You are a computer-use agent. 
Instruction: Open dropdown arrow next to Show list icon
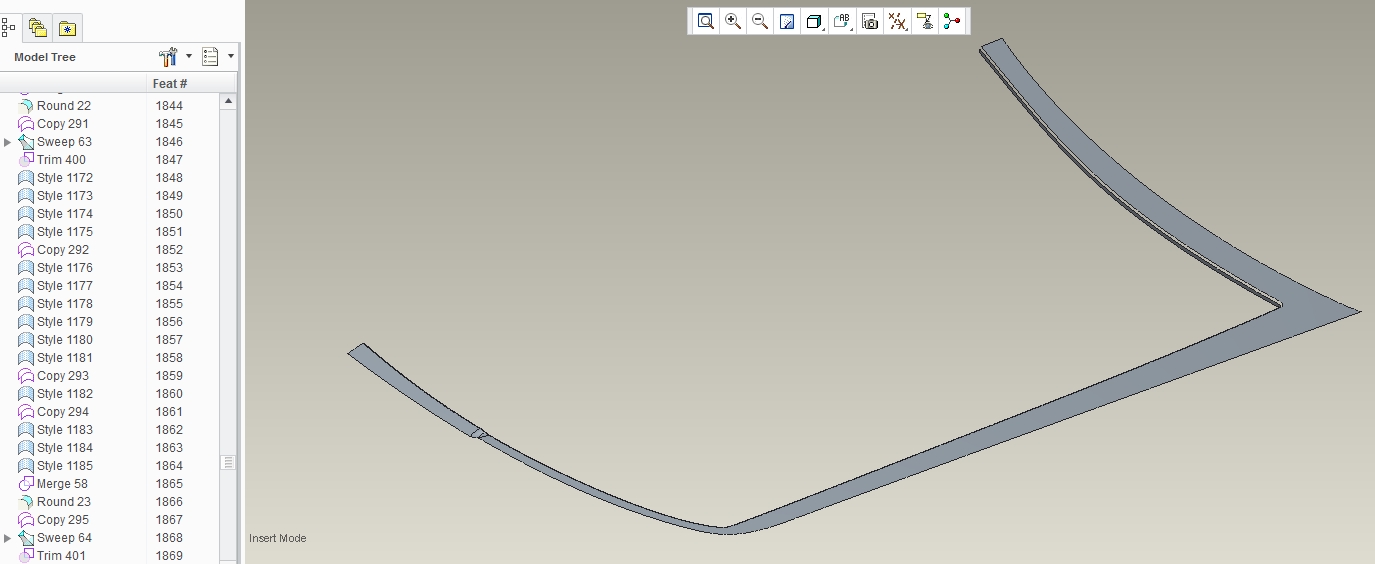point(231,57)
